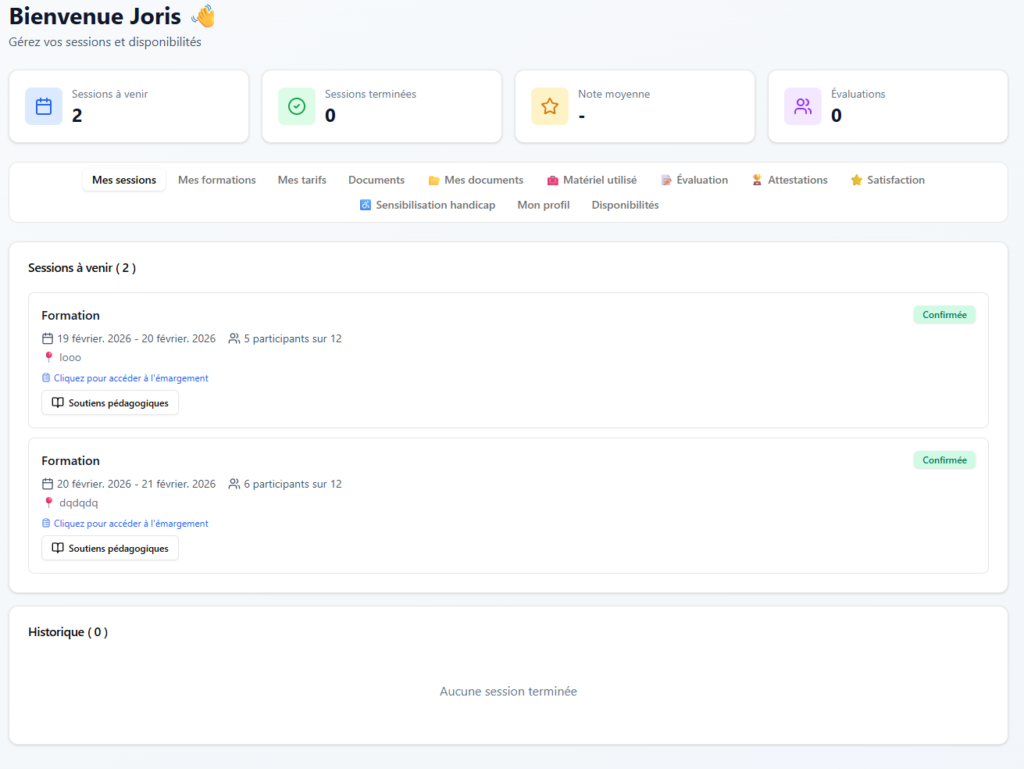The height and width of the screenshot is (769, 1024).
Task: Click the medal icon beside Attestations
Action: pos(757,180)
